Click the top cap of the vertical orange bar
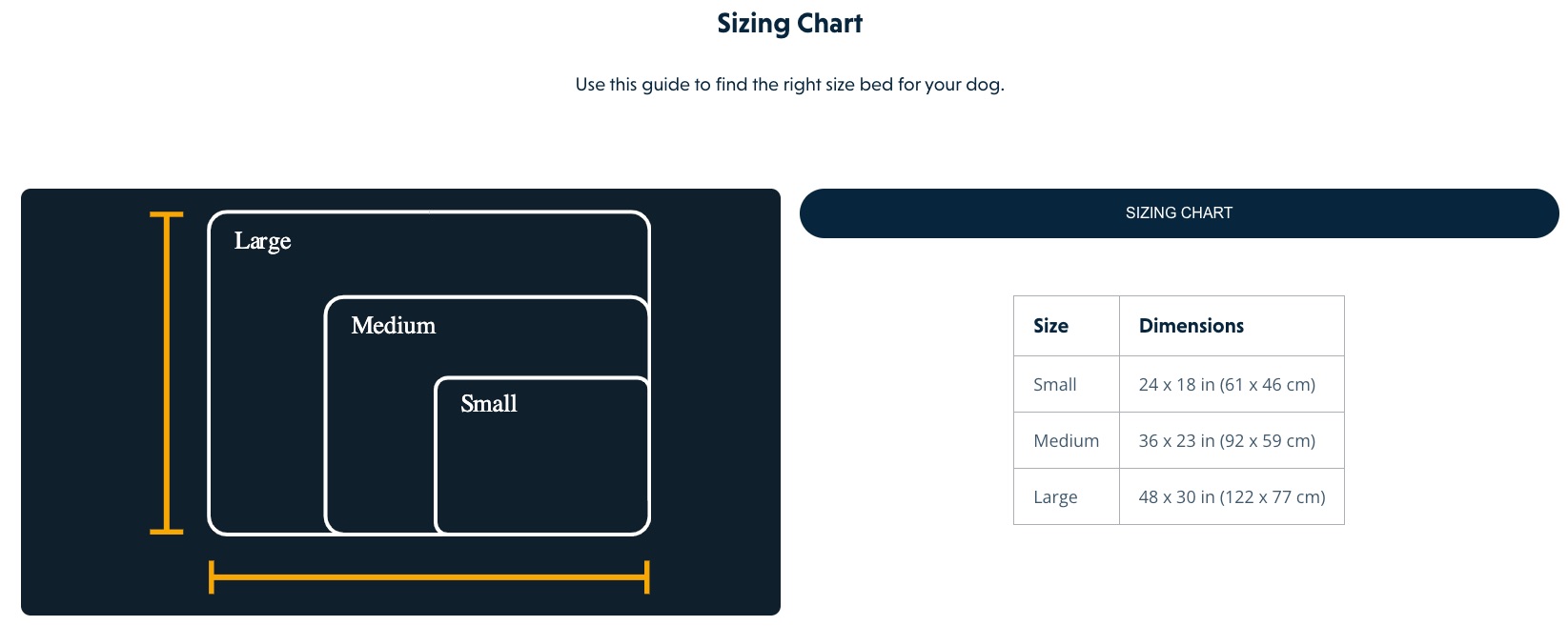This screenshot has width=1568, height=626. pos(167,215)
